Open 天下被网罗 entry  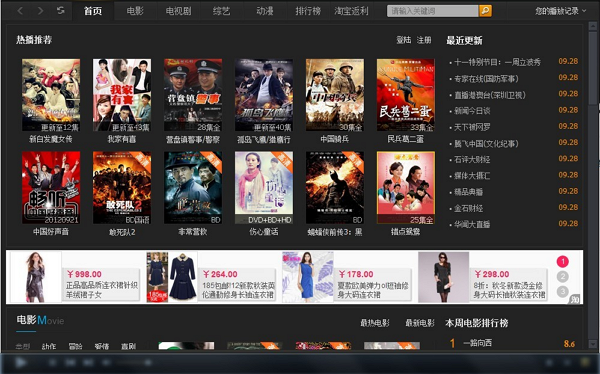point(472,127)
